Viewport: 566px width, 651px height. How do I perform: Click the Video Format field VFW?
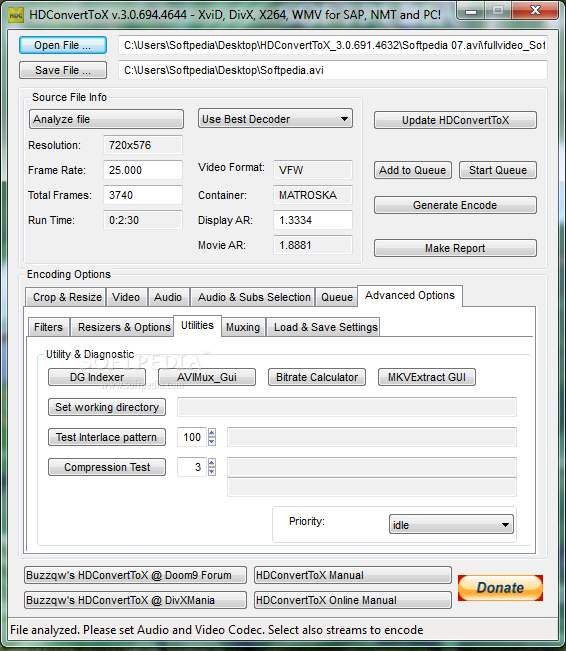click(313, 170)
